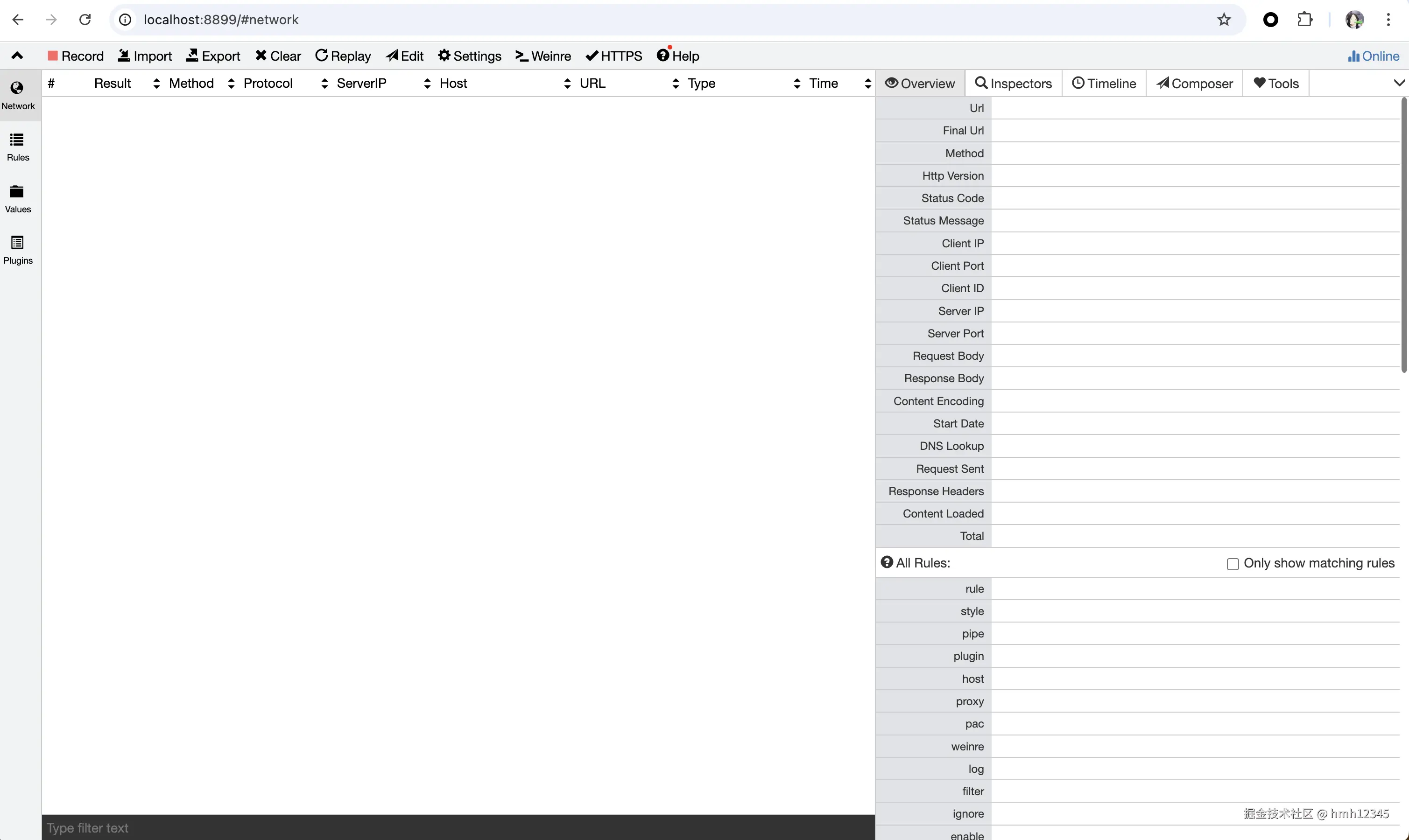Enable Only show matching rules checkbox

[x=1233, y=564]
